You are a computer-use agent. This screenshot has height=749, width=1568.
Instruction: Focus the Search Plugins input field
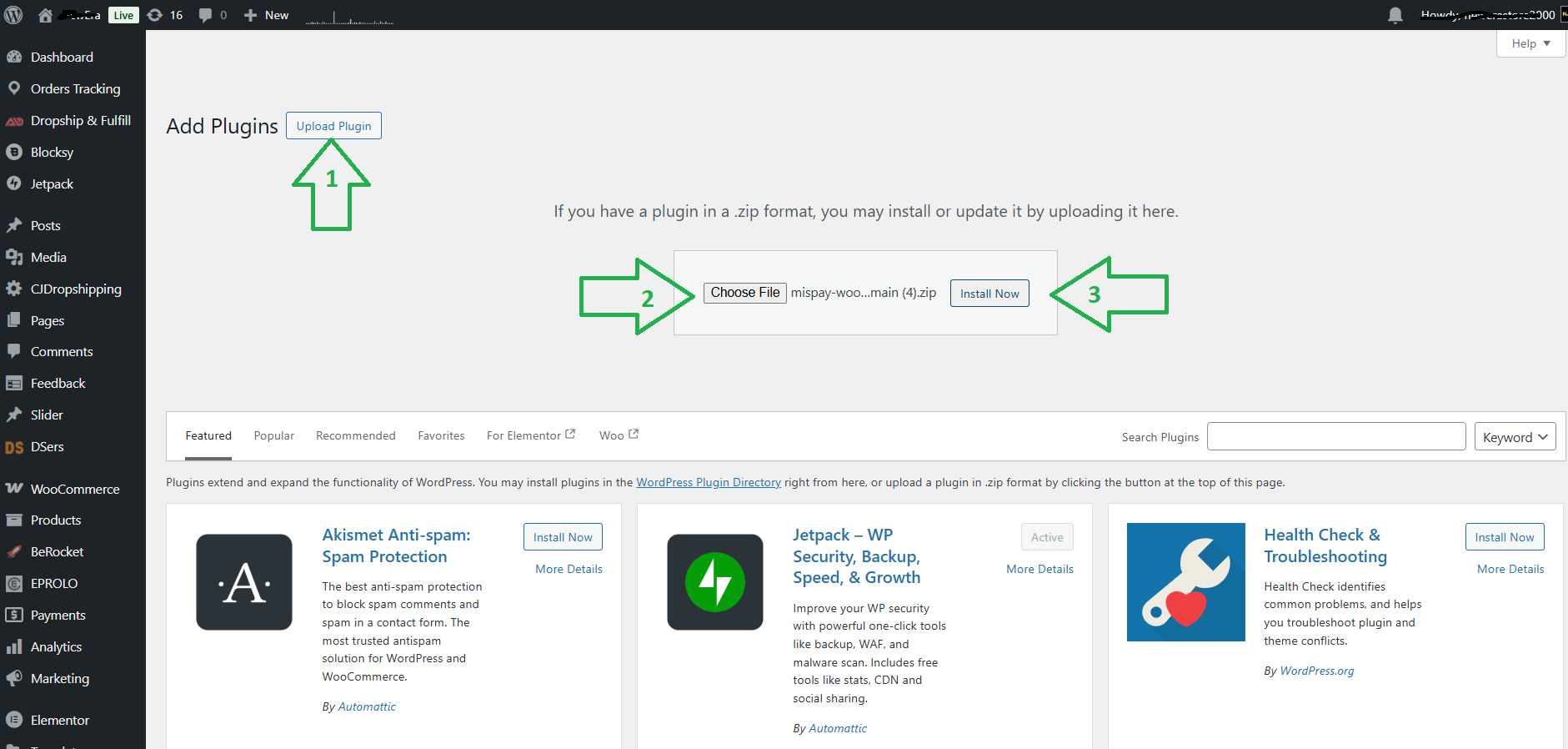(x=1336, y=436)
